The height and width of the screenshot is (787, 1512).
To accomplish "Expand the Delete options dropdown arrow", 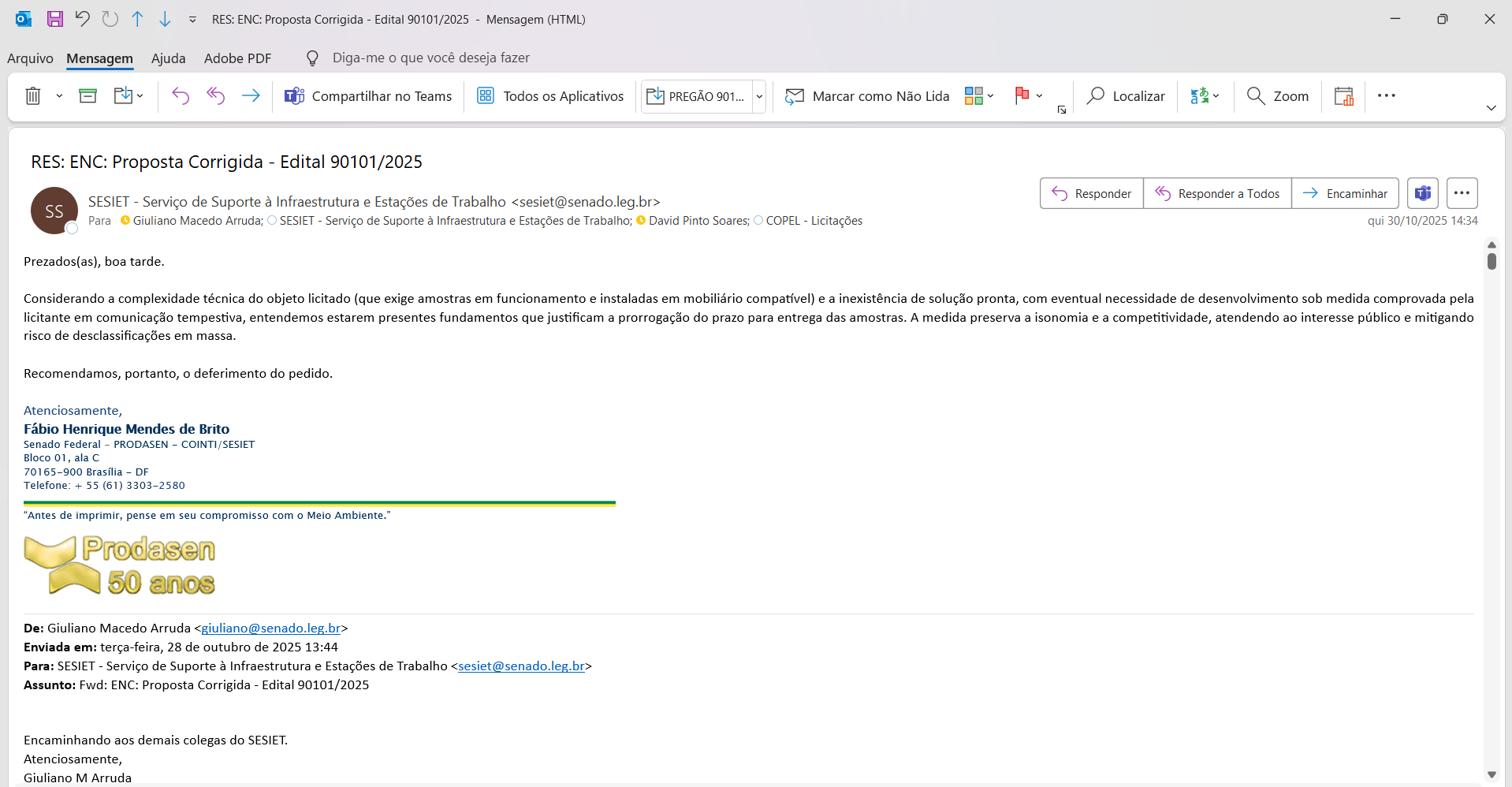I will pyautogui.click(x=59, y=96).
